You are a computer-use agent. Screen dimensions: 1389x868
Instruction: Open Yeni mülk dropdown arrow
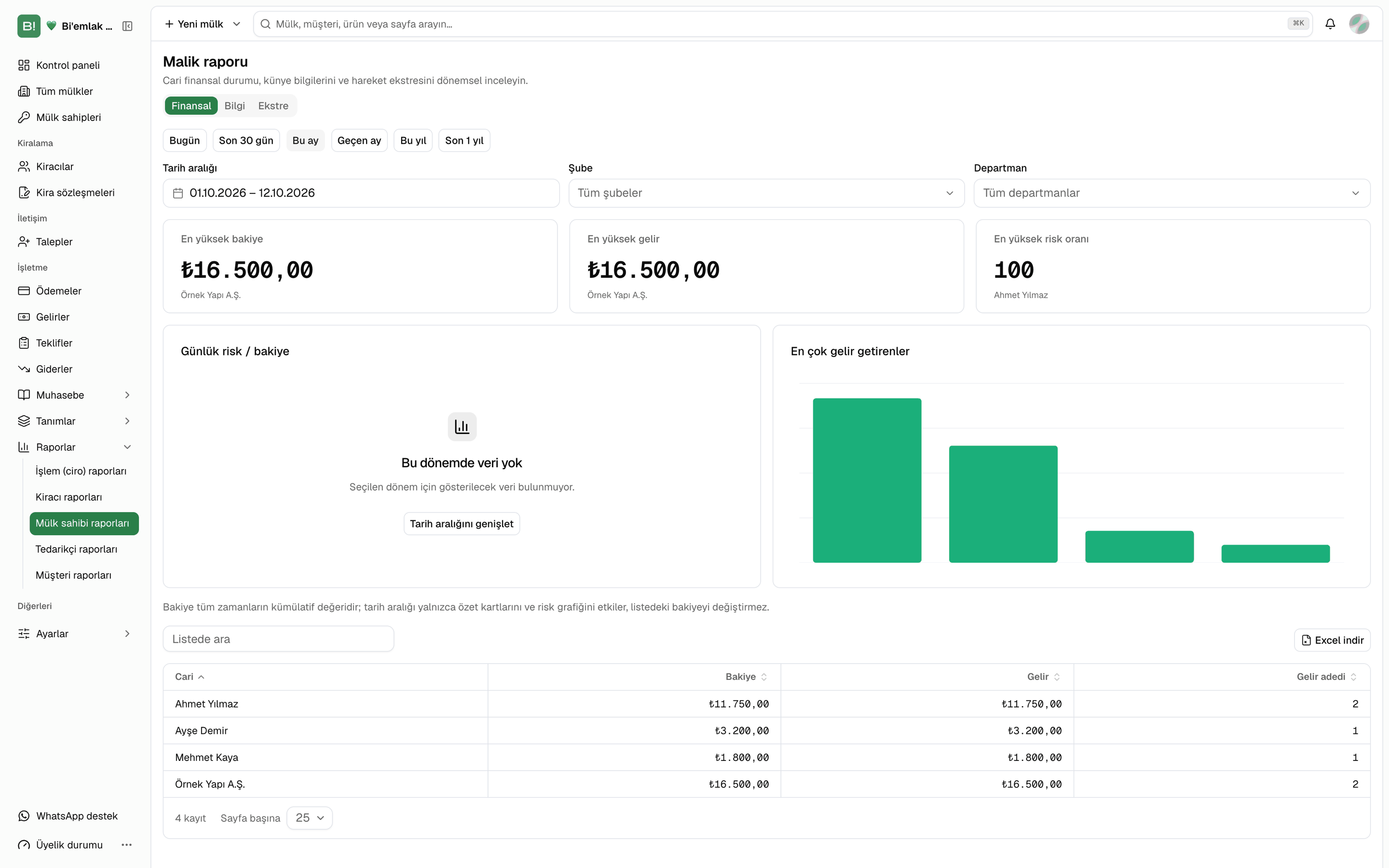click(236, 24)
